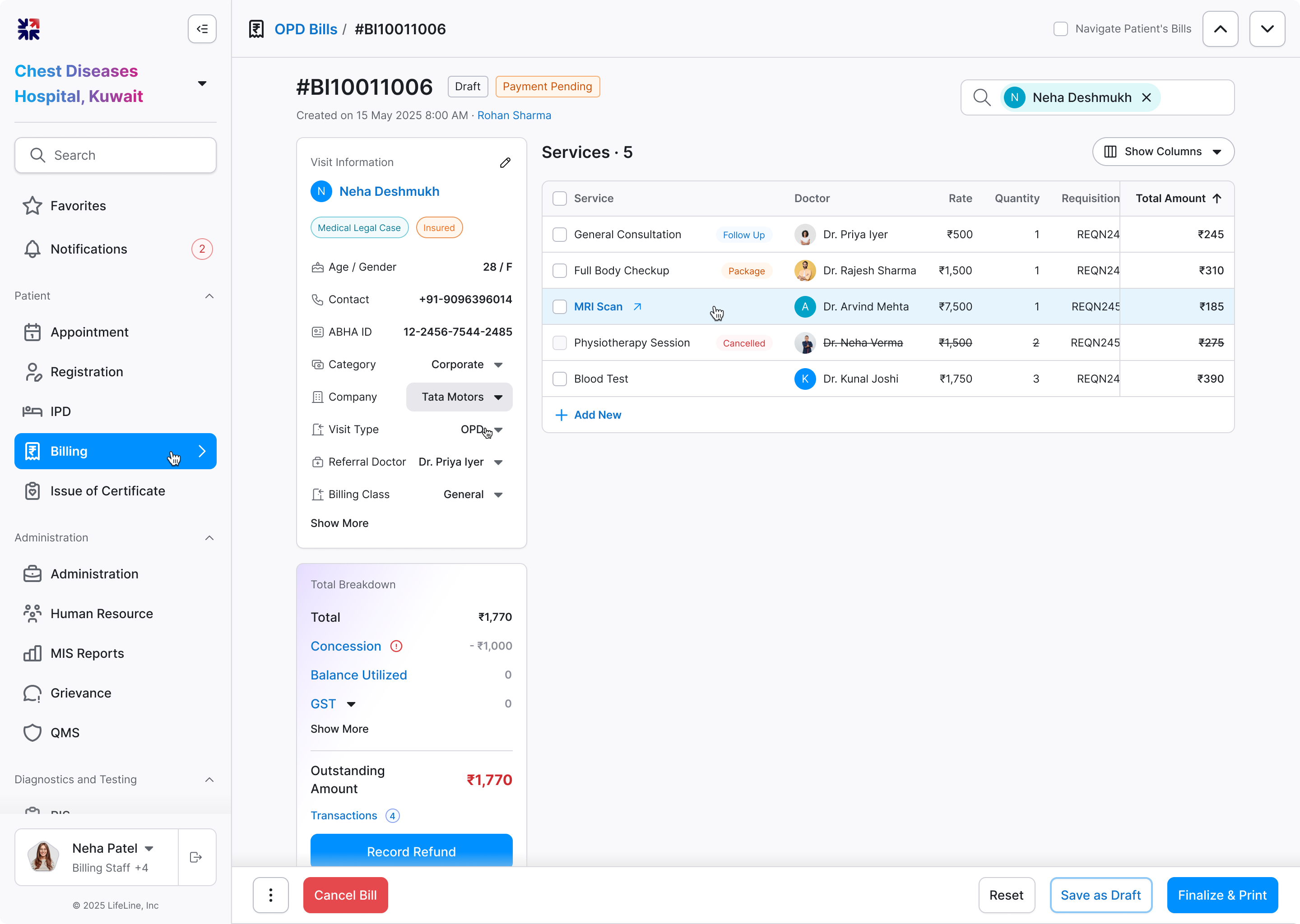Viewport: 1300px width, 924px height.
Task: Open the Transactions link
Action: [x=344, y=815]
